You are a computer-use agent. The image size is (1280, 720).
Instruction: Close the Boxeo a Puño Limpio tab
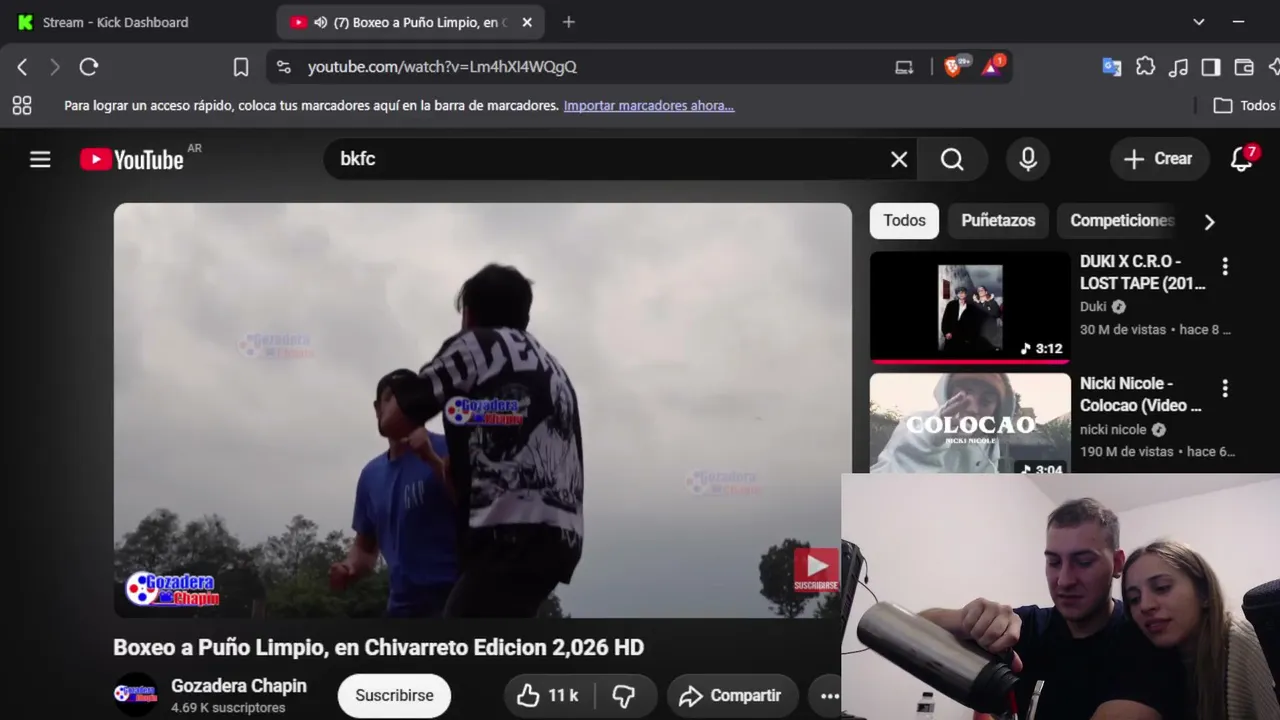pos(527,22)
